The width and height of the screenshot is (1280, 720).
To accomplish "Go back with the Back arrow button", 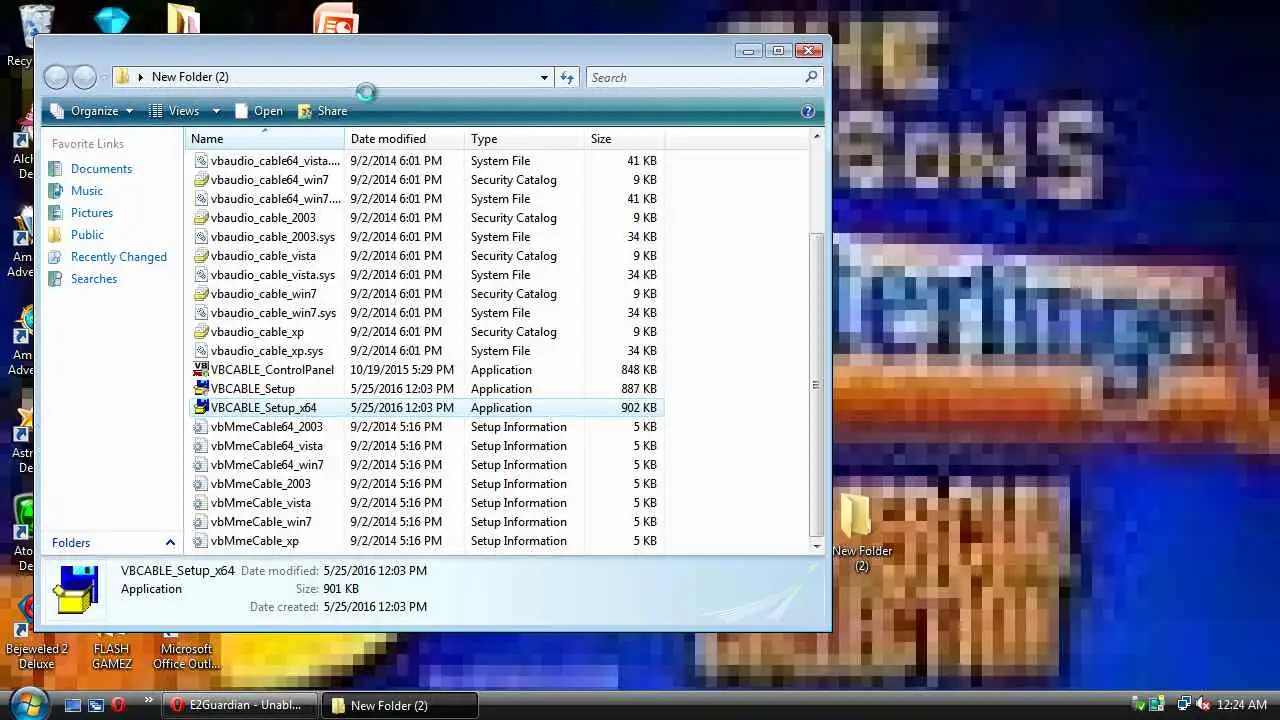I will tap(56, 77).
